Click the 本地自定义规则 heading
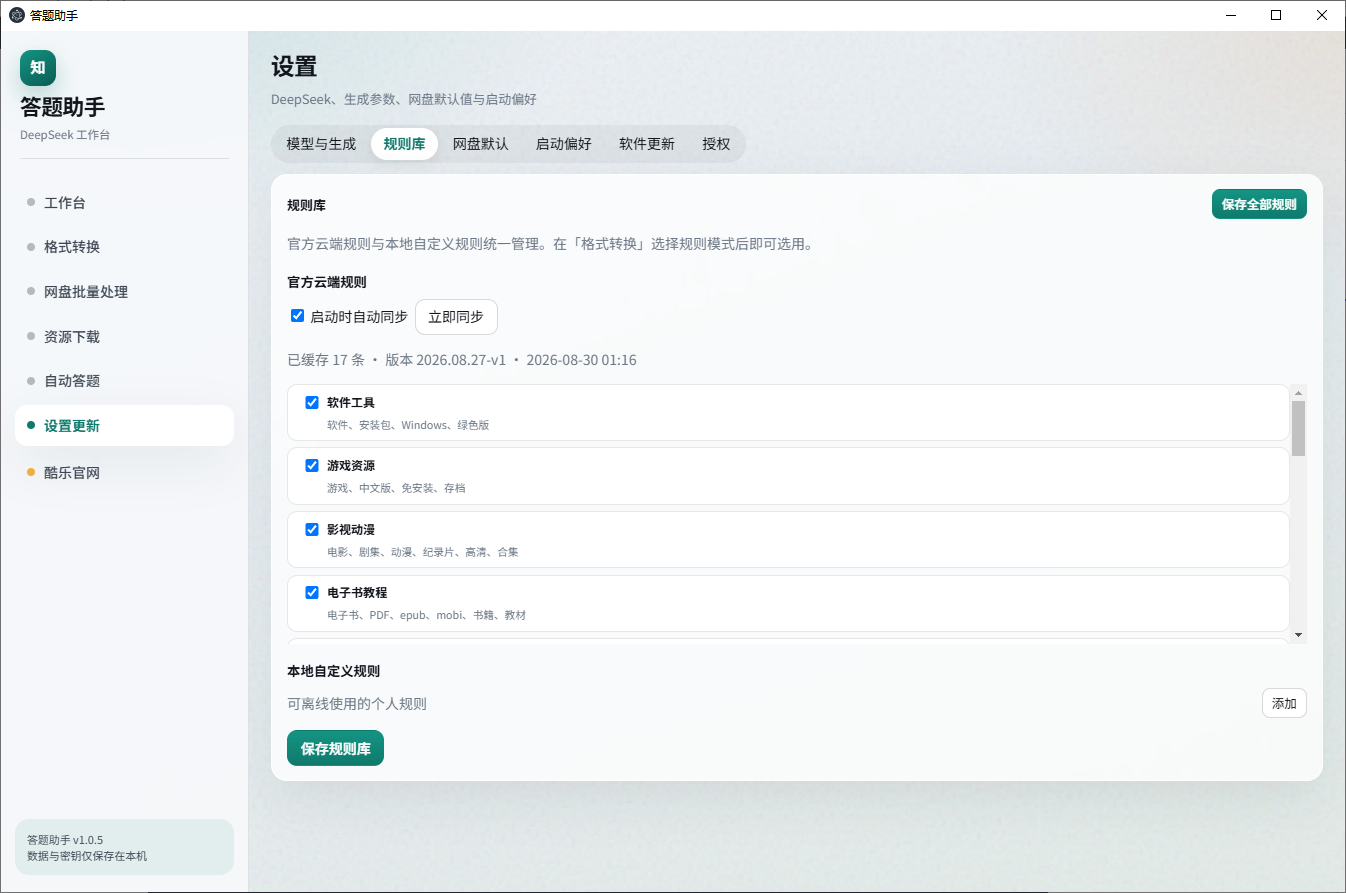The width and height of the screenshot is (1346, 893). pos(333,671)
